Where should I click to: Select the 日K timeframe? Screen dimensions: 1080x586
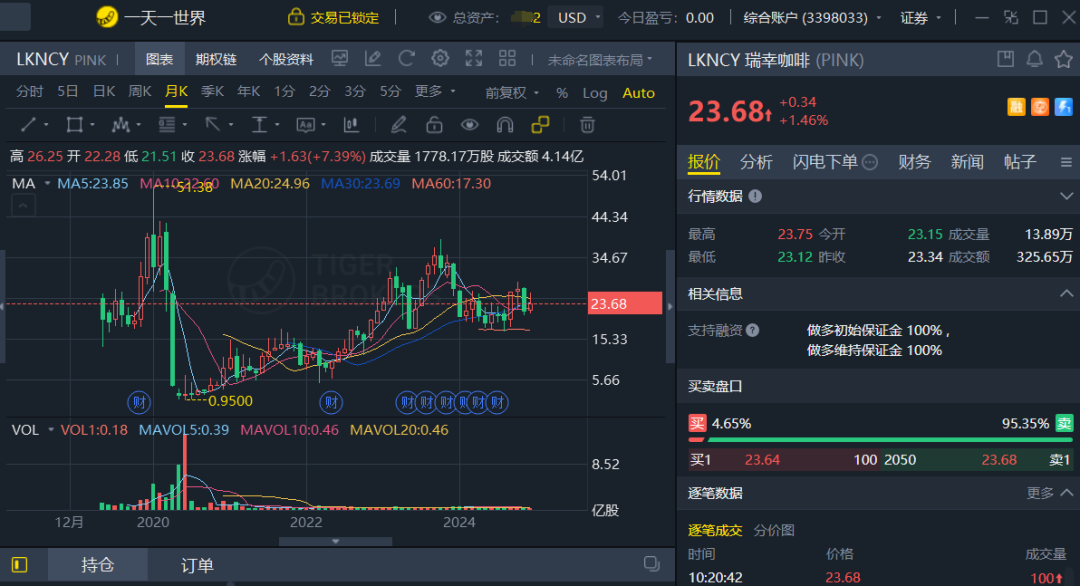tap(104, 91)
